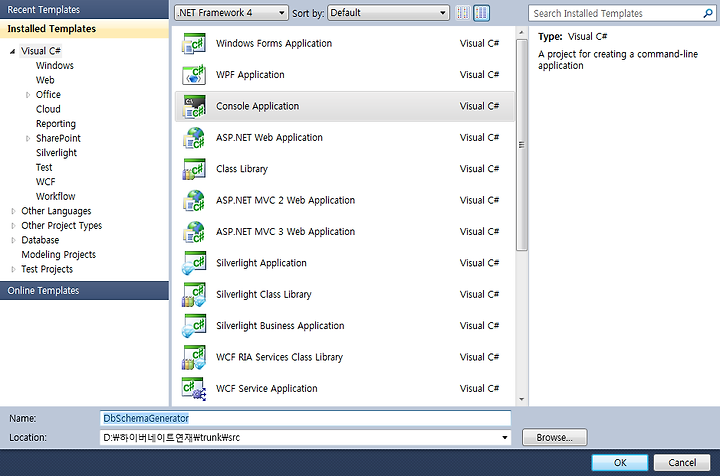The image size is (720, 476).
Task: Choose the WCF Service Application icon
Action: click(194, 389)
